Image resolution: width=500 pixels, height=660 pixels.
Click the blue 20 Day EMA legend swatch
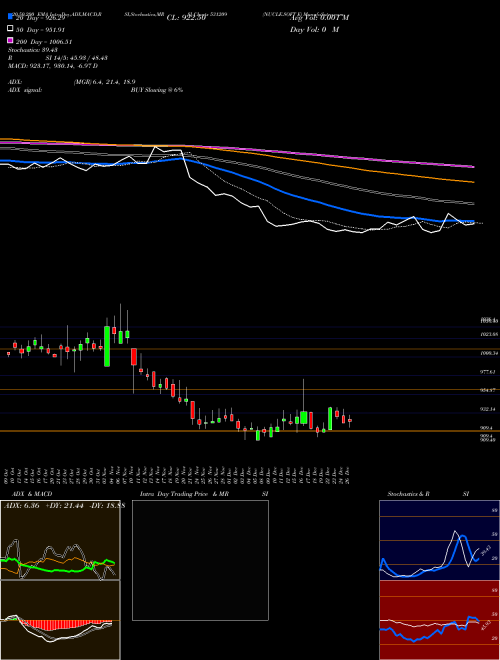click(x=11, y=17)
